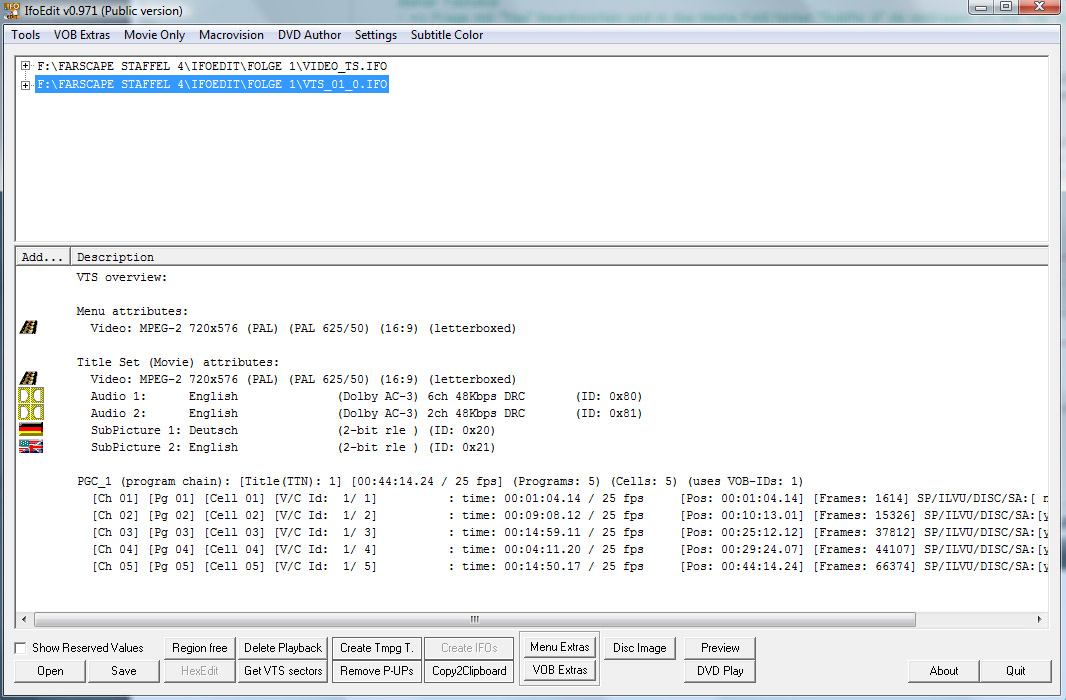Click the Get VTS sectors button
The image size is (1066, 700).
(x=283, y=671)
